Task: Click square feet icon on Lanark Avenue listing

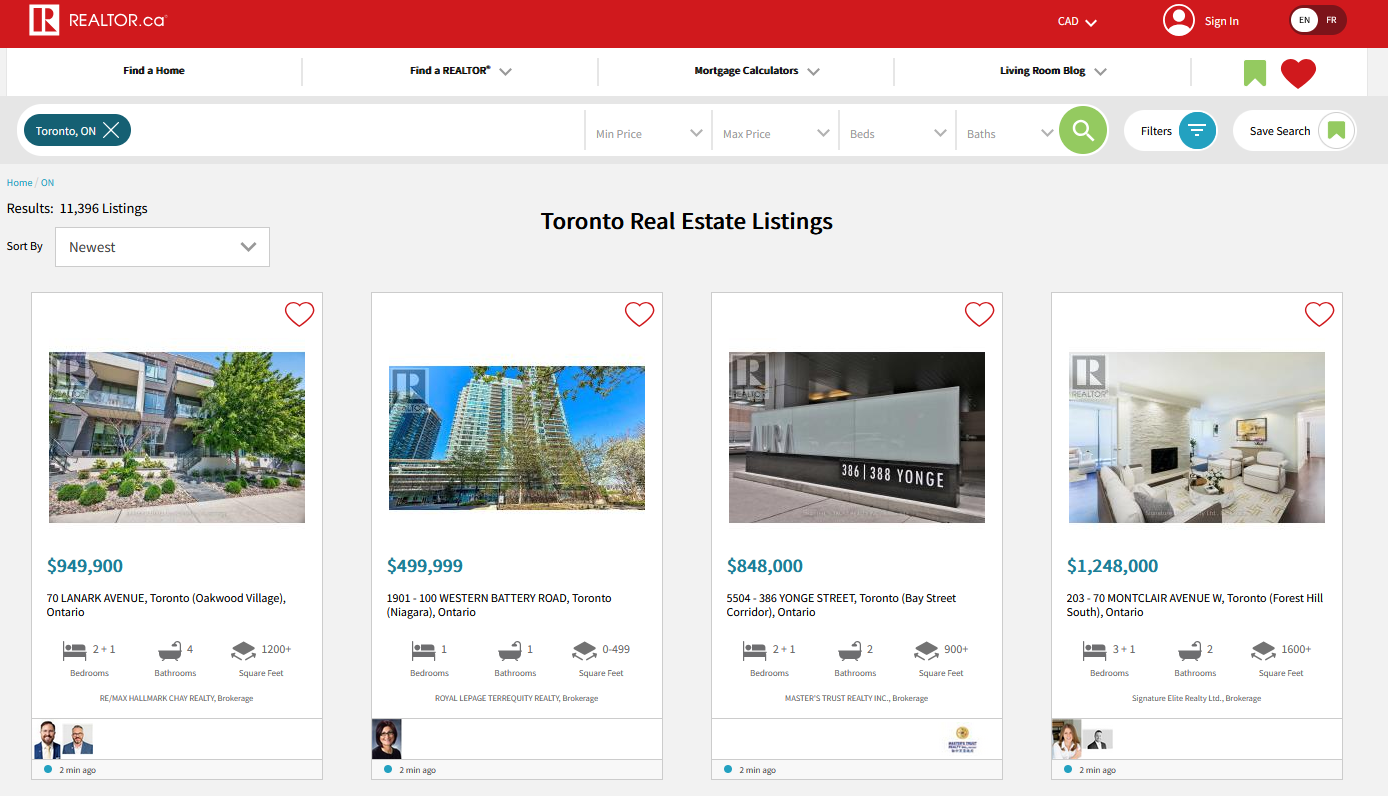Action: [x=243, y=650]
